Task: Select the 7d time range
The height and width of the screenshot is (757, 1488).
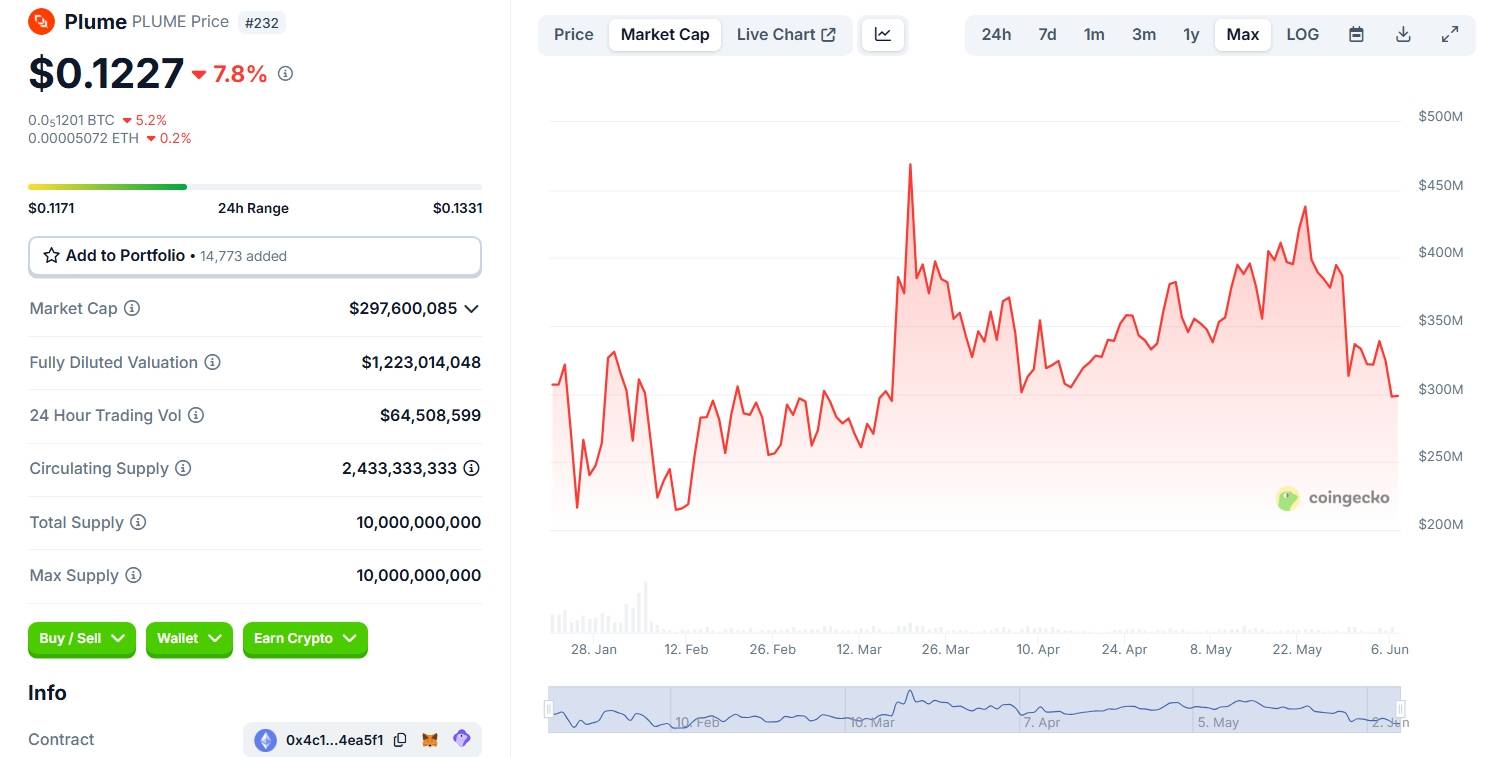Action: point(1047,34)
